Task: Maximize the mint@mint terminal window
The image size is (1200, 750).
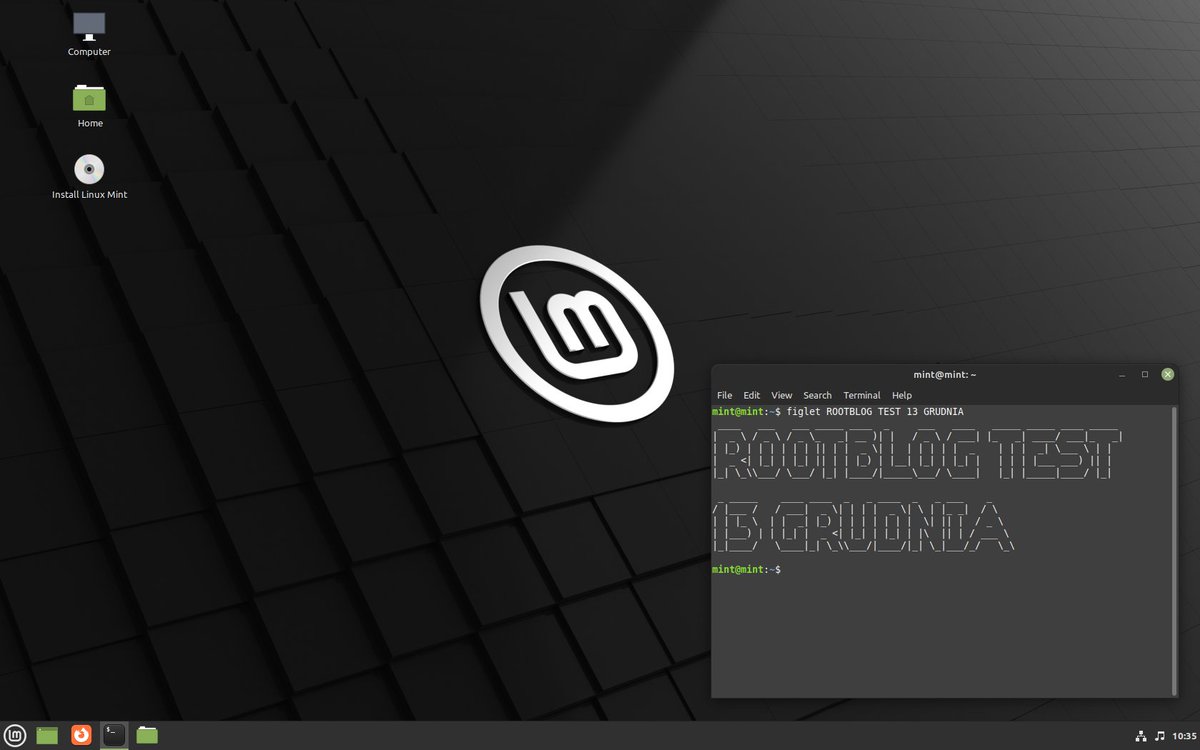Action: [1145, 374]
